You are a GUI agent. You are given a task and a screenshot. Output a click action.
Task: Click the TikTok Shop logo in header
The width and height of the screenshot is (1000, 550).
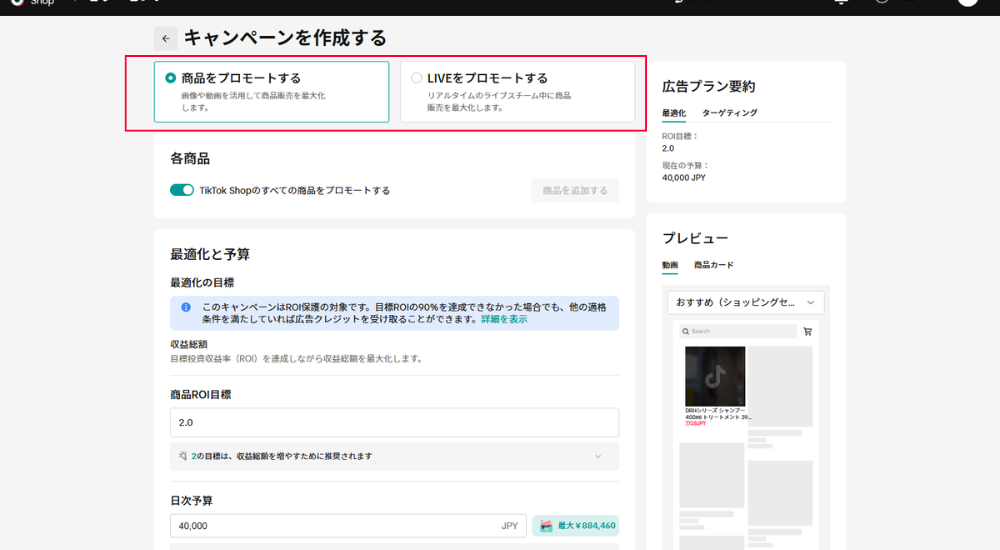[x=17, y=3]
